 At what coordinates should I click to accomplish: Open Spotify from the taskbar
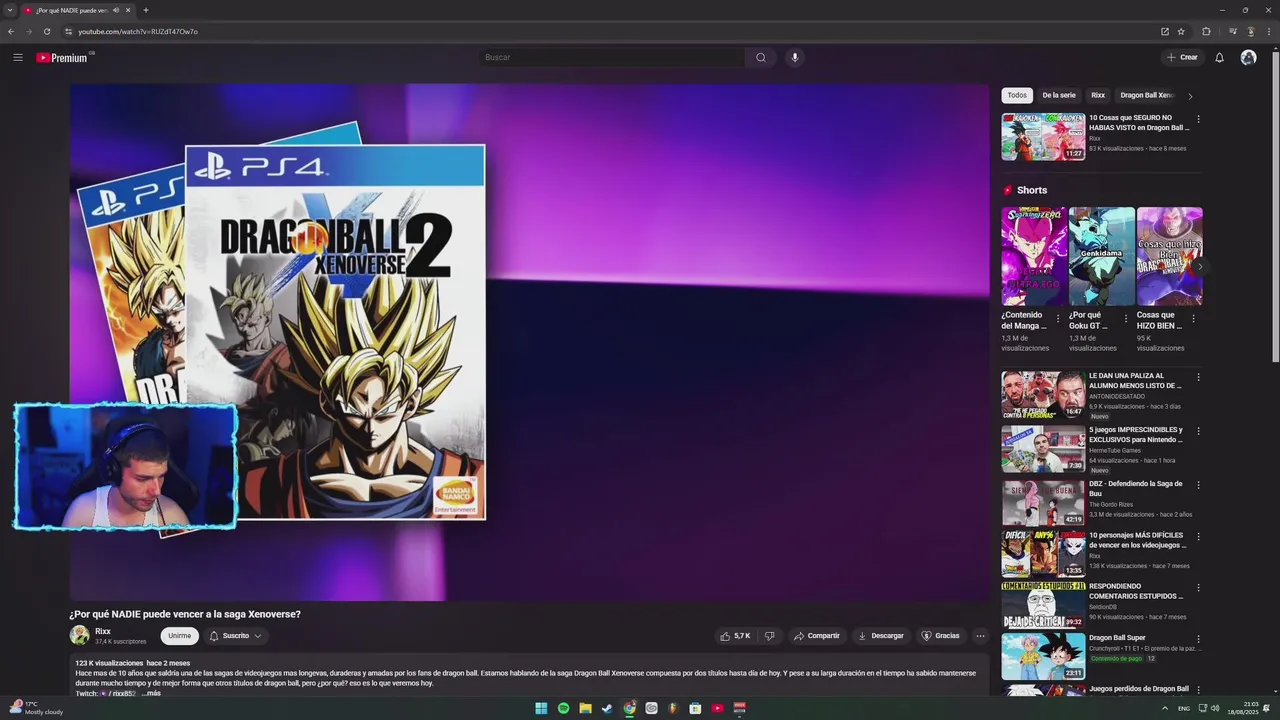pos(563,708)
